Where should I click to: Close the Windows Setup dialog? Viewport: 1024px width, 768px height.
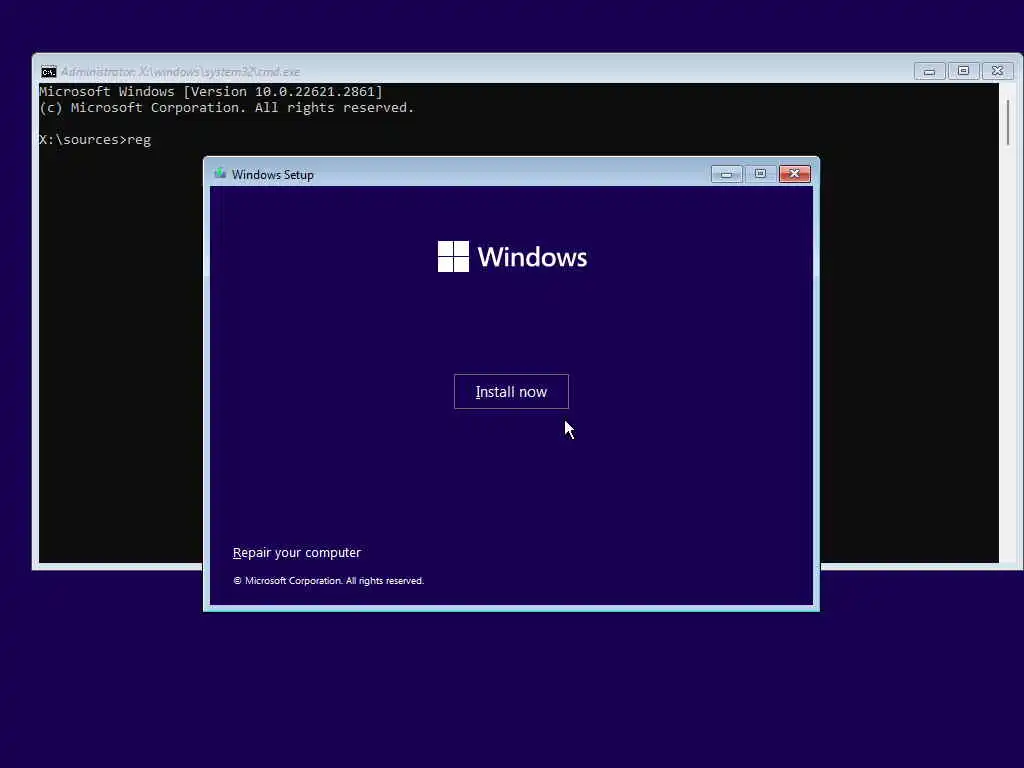pyautogui.click(x=794, y=174)
